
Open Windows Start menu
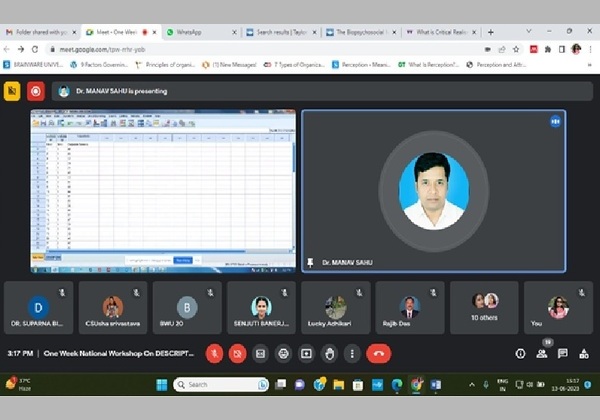click(x=162, y=385)
